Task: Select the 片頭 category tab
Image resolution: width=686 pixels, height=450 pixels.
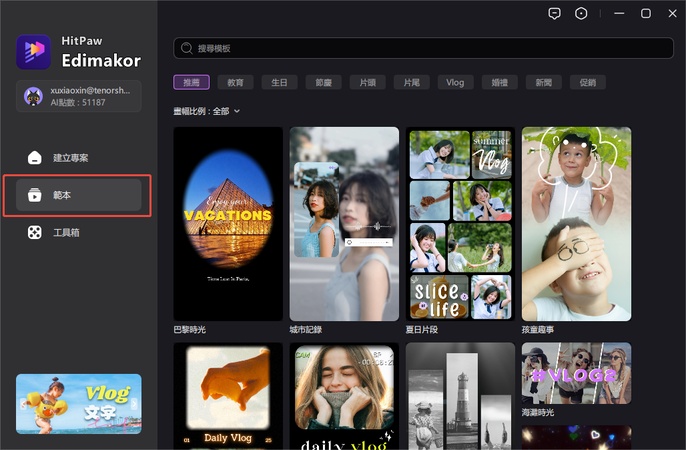Action: coord(368,82)
